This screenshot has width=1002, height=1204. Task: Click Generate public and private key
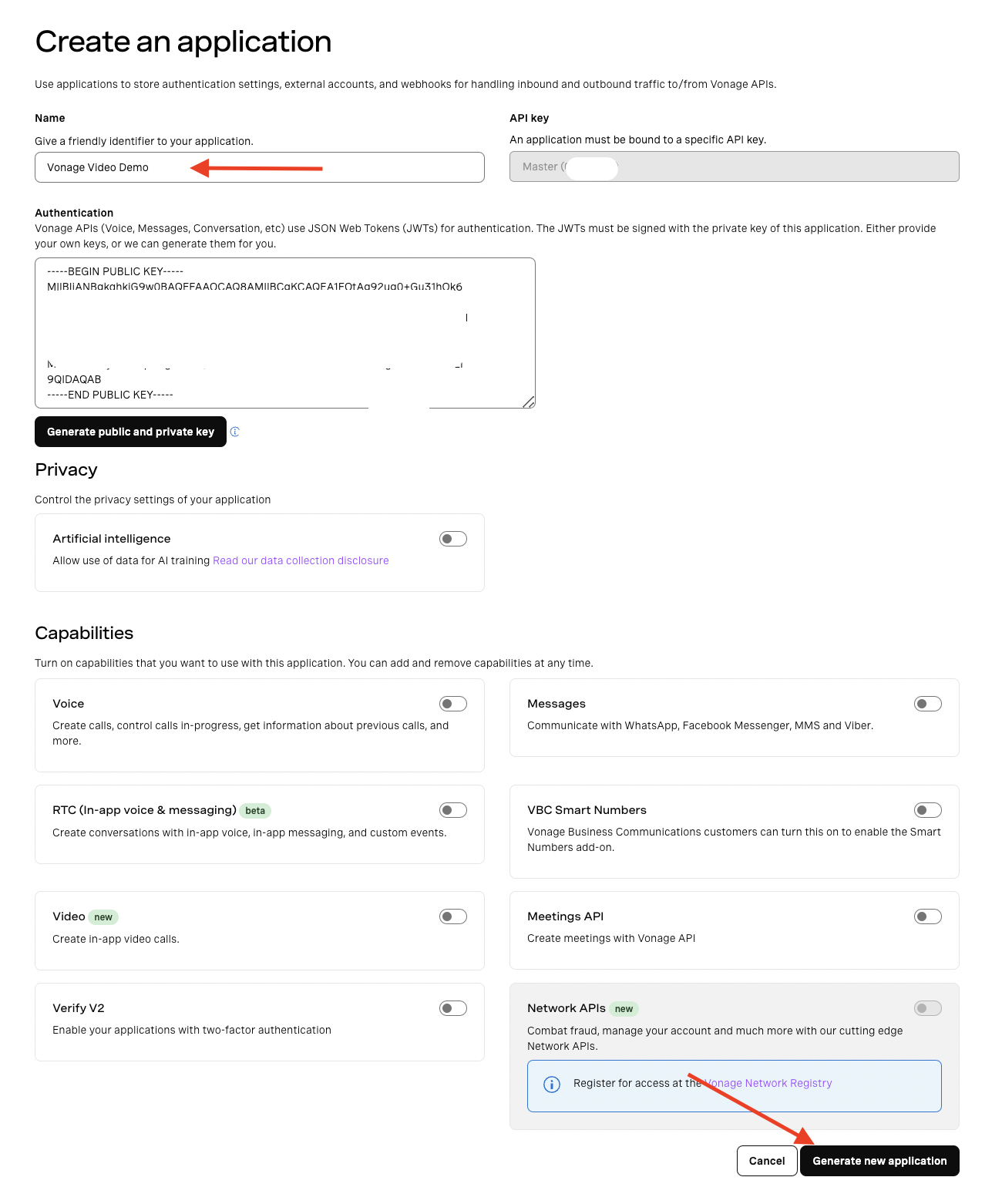(130, 432)
